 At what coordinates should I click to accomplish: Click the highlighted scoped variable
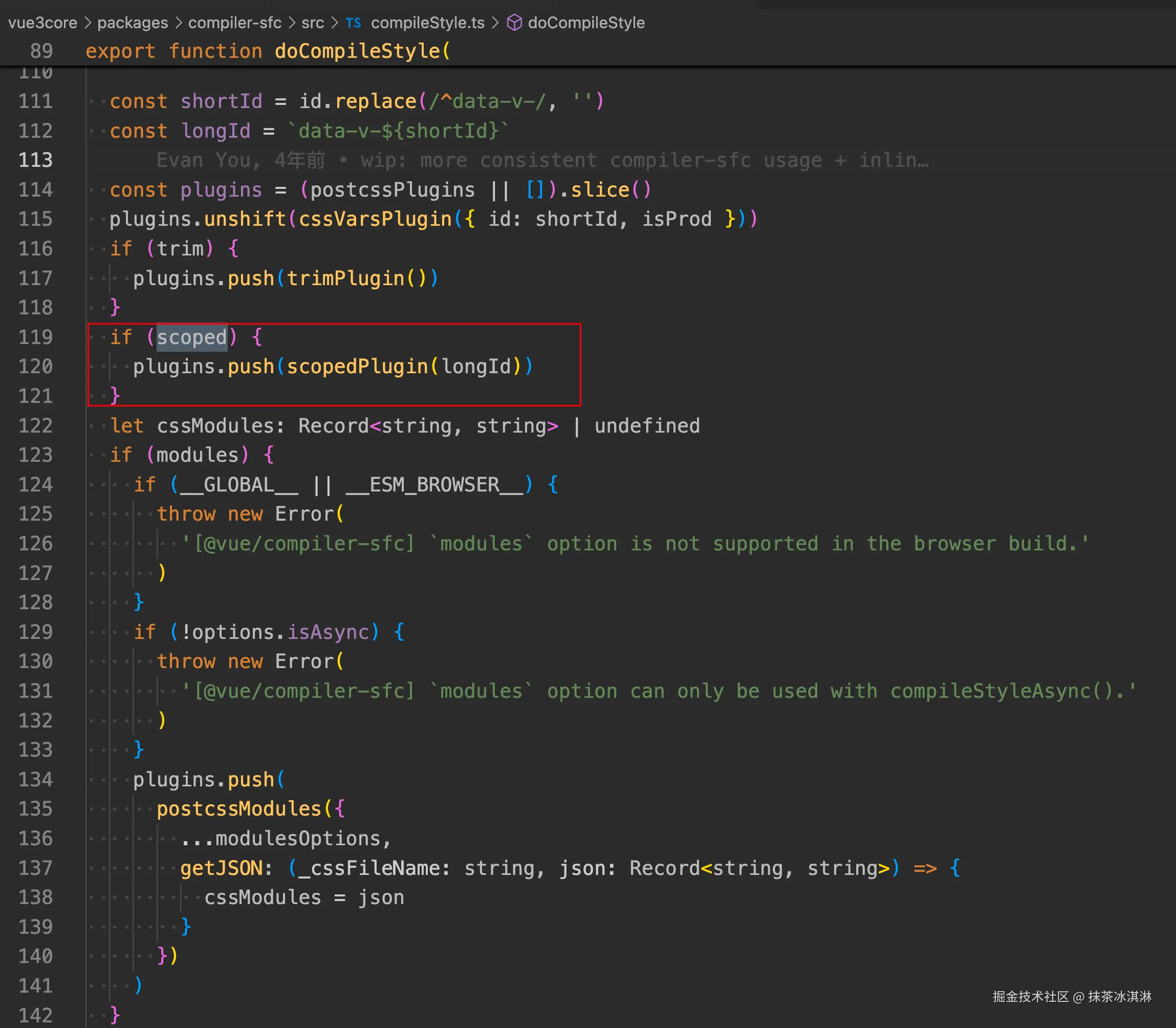tap(192, 337)
